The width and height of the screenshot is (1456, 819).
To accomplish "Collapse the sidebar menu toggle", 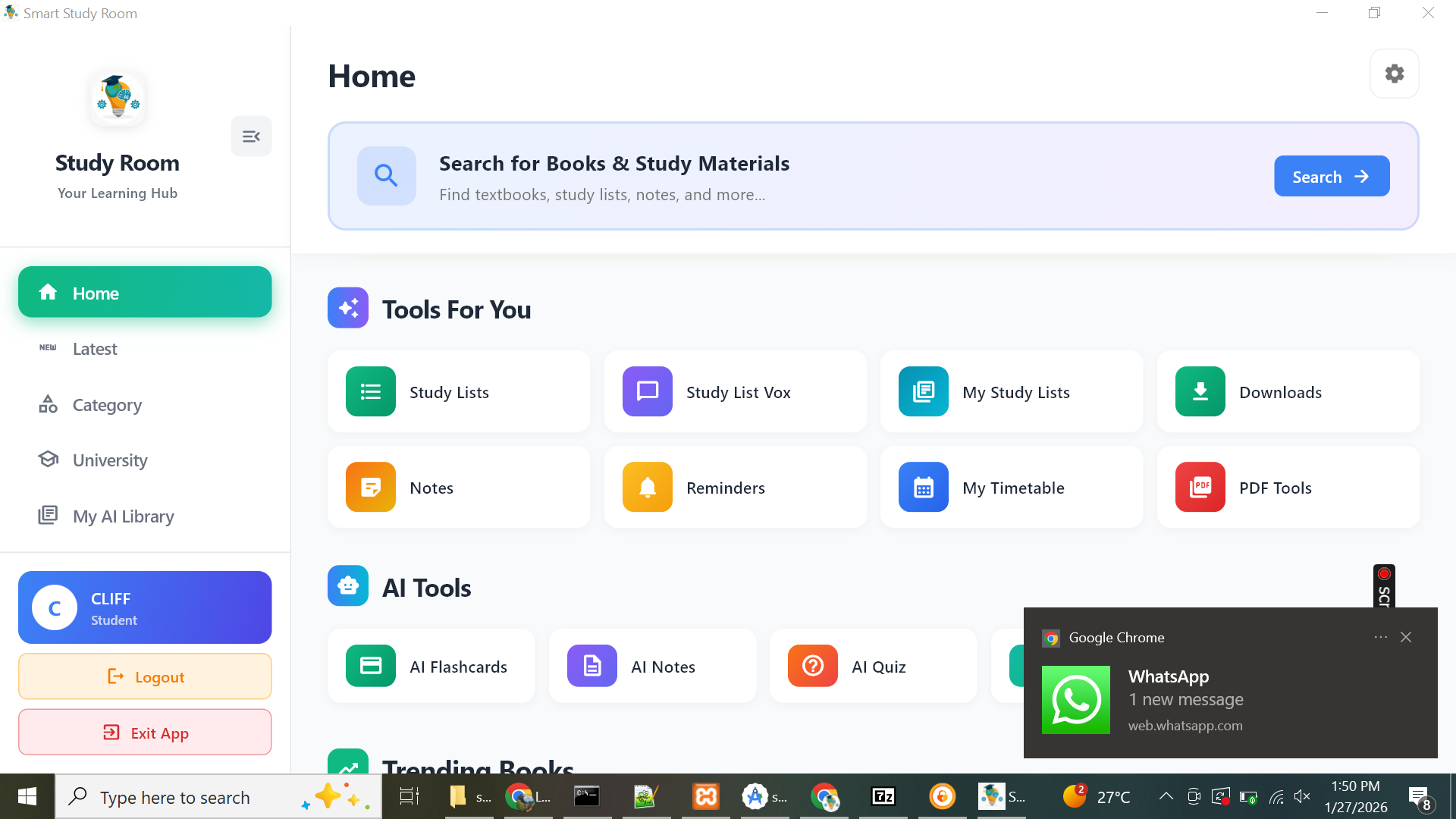I will tap(251, 136).
